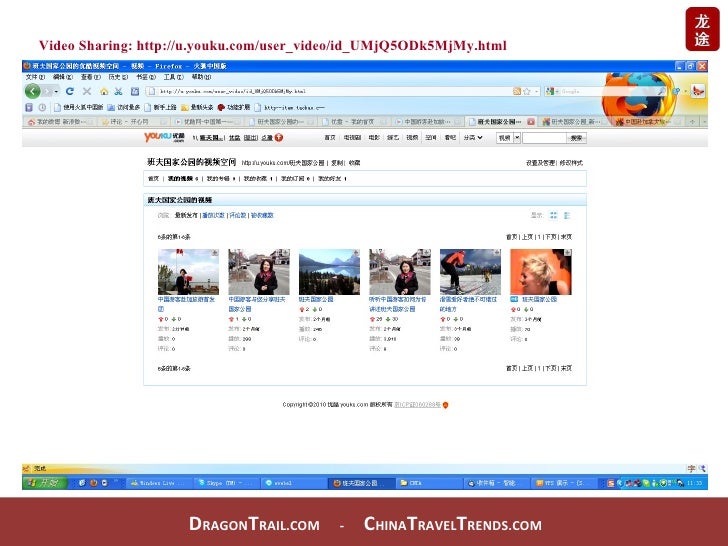Image resolution: width=728 pixels, height=546 pixels.
Task: Add lake thumbnail video to playlist plus icon
Action: coord(356,253)
